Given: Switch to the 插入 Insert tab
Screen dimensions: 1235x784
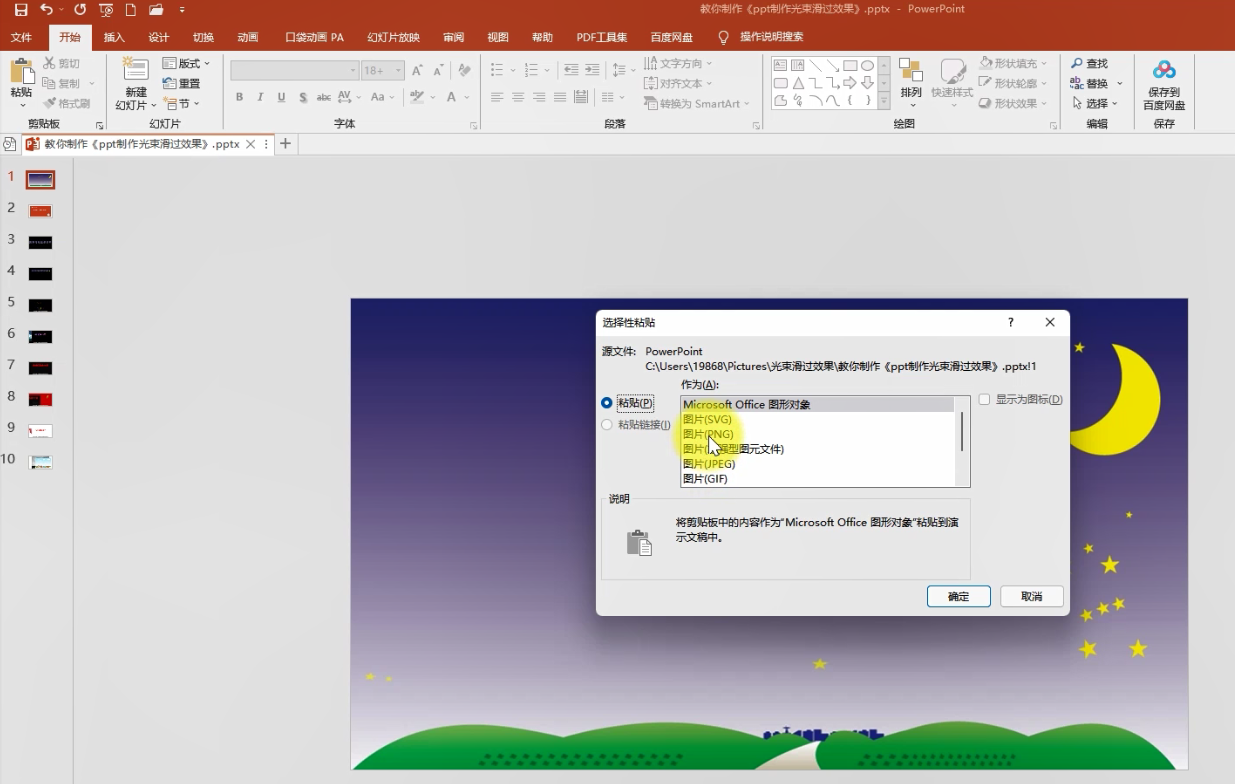Looking at the screenshot, I should (114, 38).
